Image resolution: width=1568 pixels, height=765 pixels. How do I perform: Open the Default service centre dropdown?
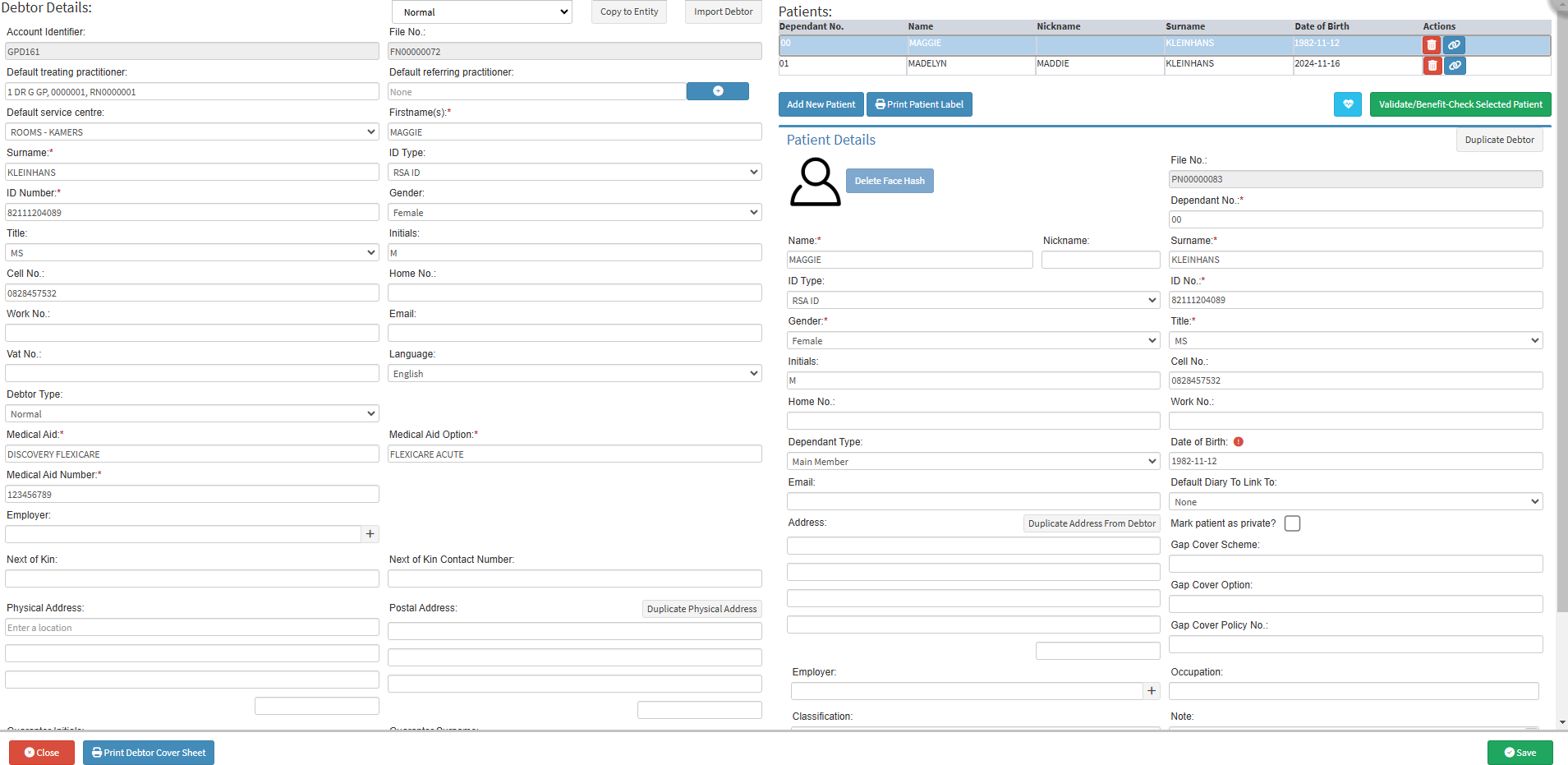(x=192, y=131)
